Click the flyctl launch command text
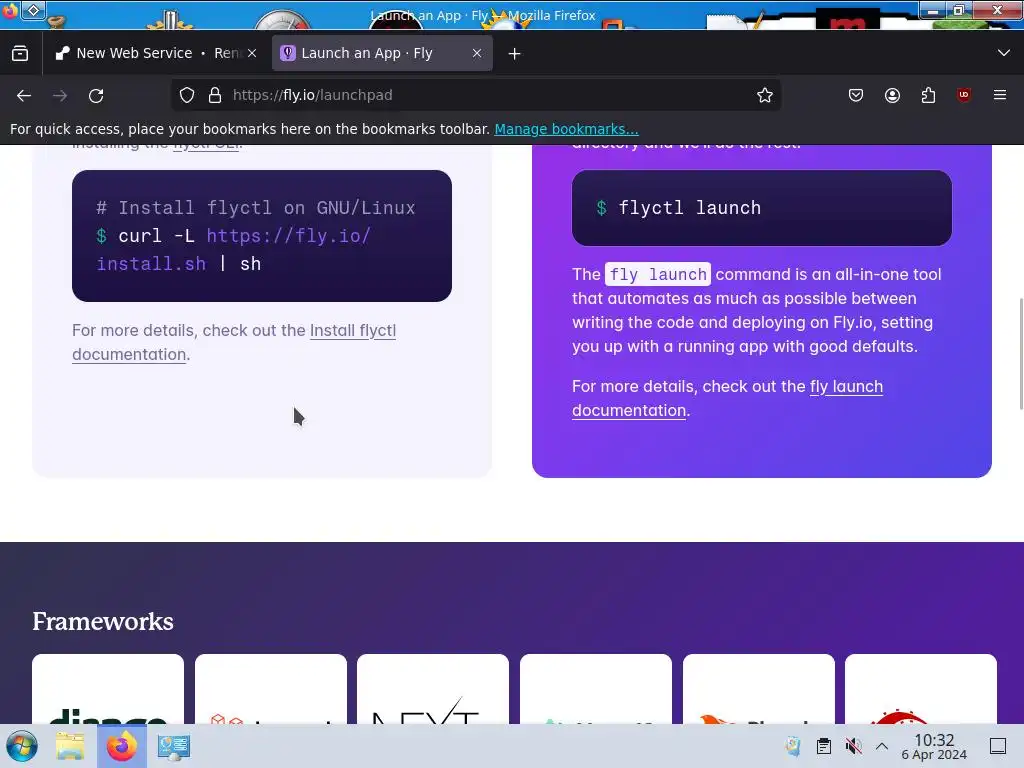This screenshot has width=1024, height=768. pyautogui.click(x=690, y=208)
